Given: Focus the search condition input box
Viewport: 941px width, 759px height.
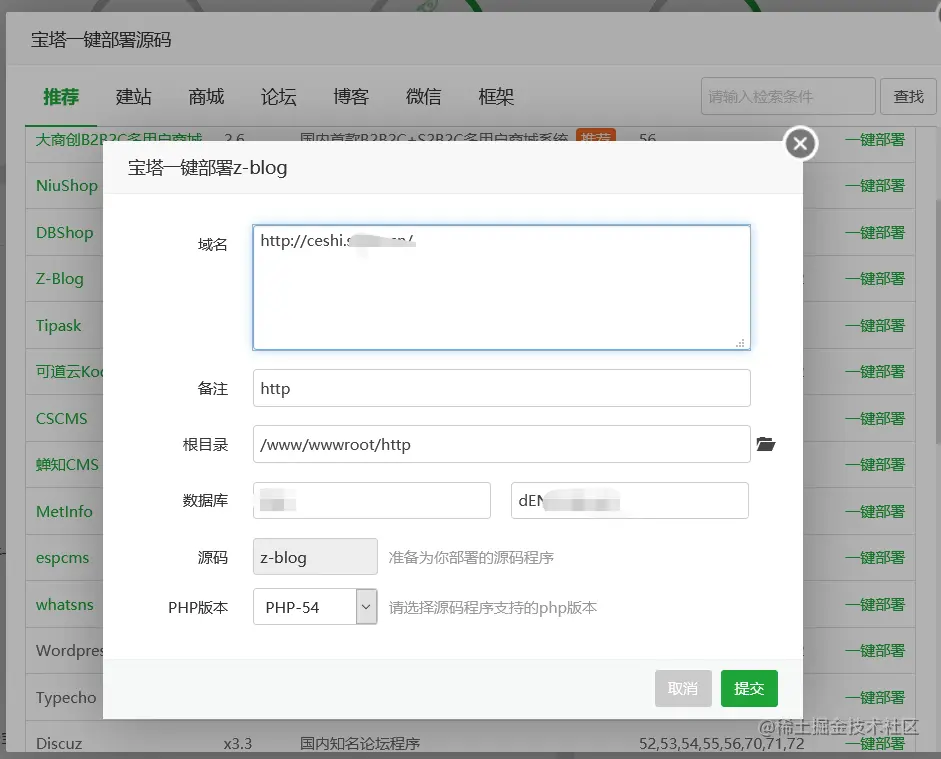Looking at the screenshot, I should pos(788,96).
